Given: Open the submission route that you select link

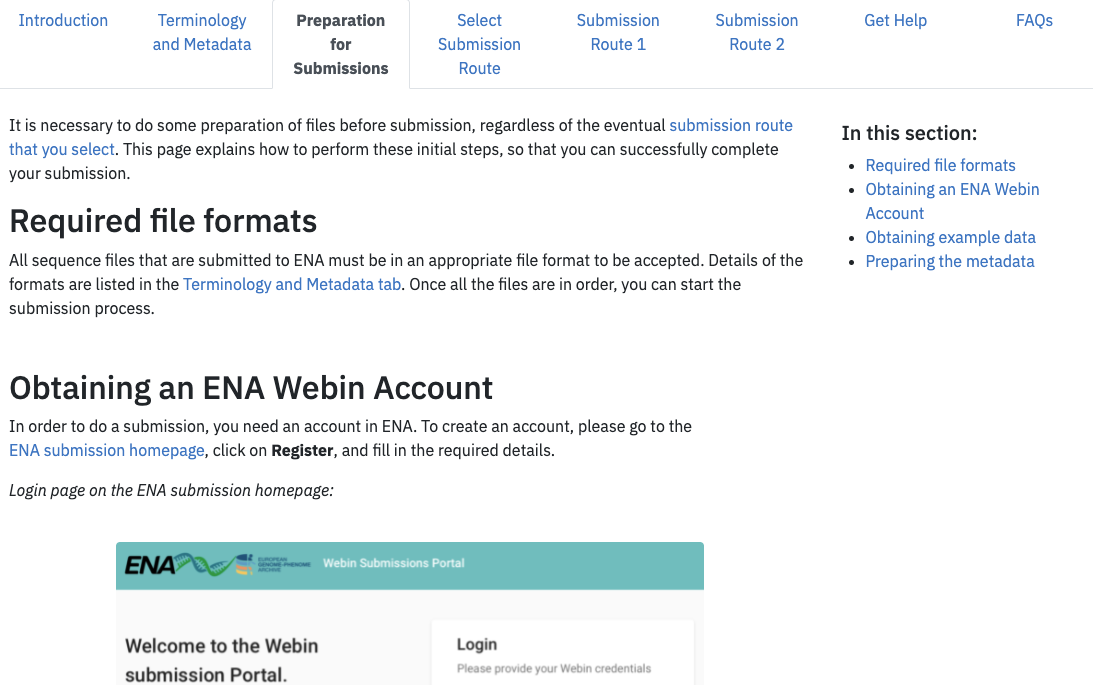Looking at the screenshot, I should click(731, 125).
